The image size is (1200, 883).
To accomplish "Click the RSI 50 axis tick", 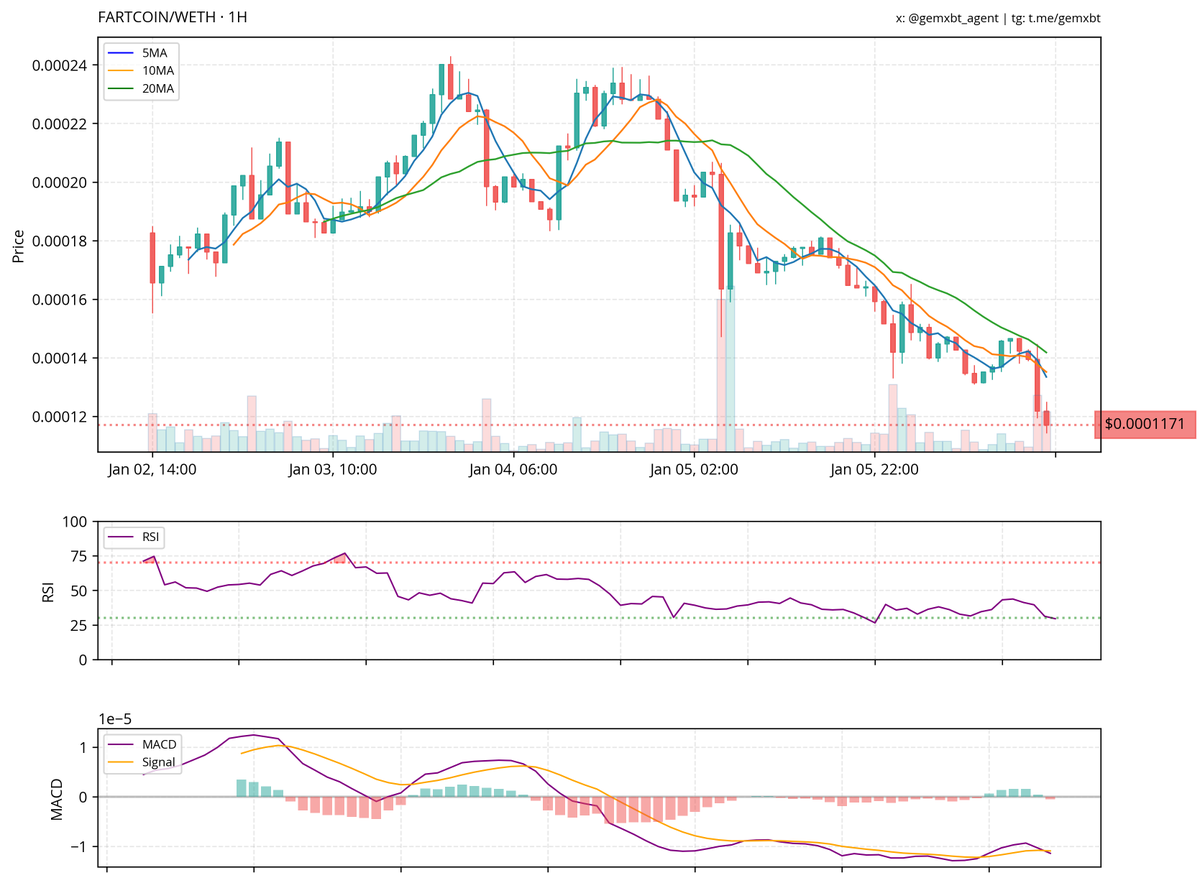I will [x=80, y=591].
